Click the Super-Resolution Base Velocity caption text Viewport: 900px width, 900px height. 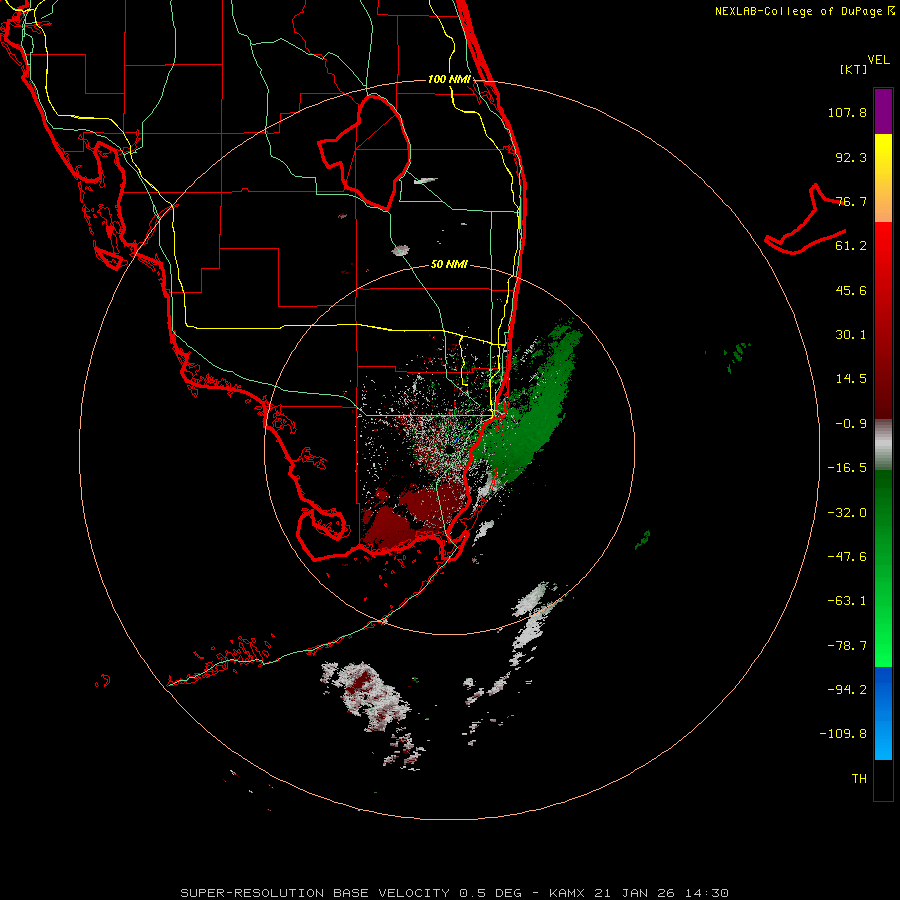[455, 893]
